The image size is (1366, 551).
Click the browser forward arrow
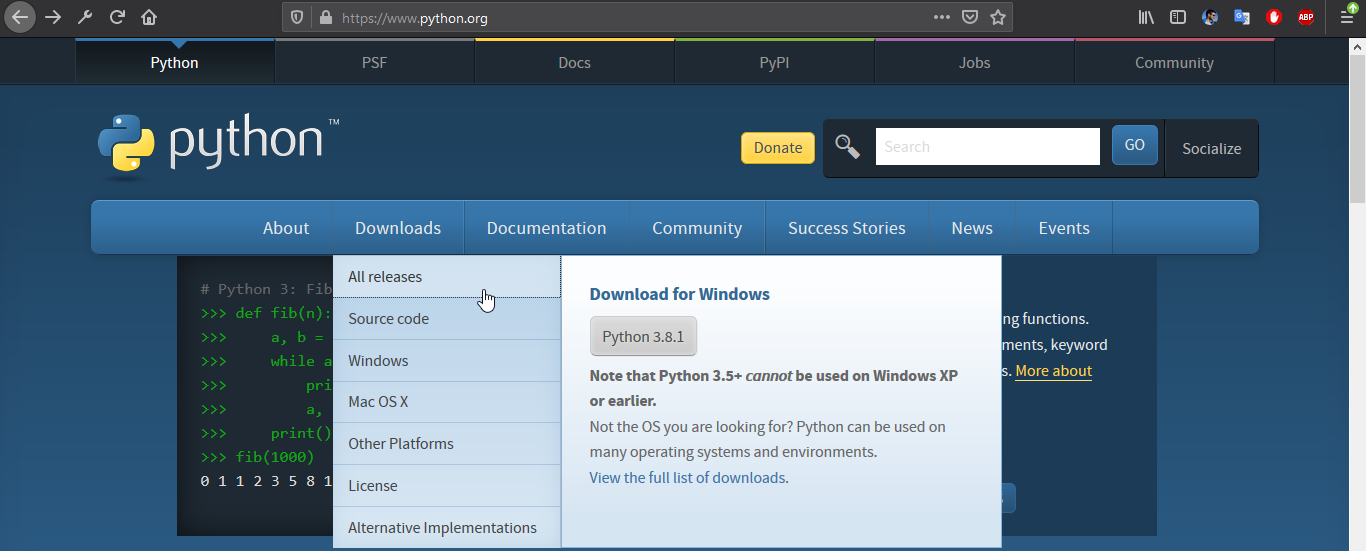tap(53, 17)
